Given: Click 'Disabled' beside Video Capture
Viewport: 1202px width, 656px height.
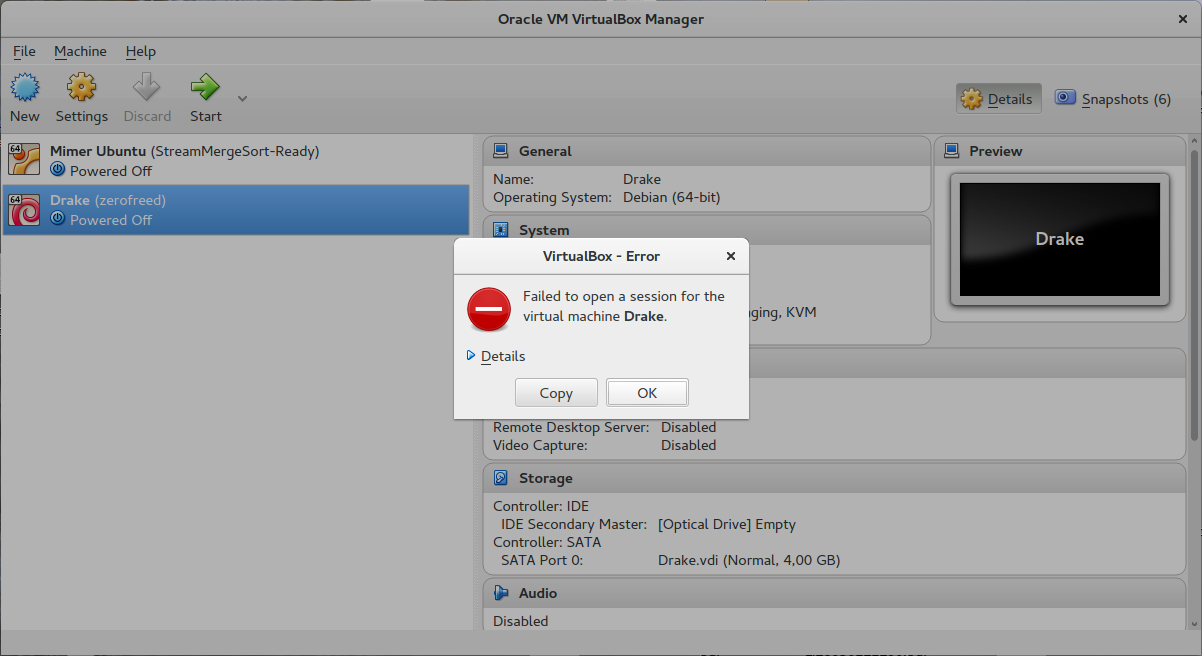Looking at the screenshot, I should (689, 445).
